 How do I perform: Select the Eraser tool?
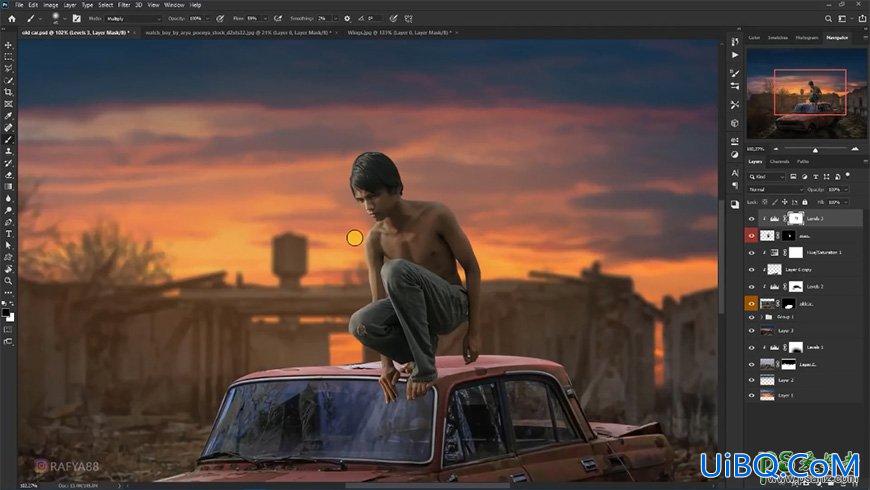click(8, 175)
